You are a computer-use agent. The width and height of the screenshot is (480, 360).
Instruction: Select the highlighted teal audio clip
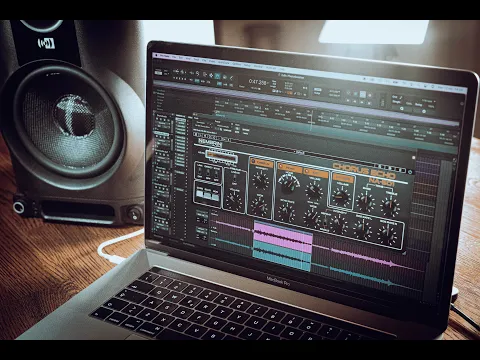pyautogui.click(x=282, y=256)
